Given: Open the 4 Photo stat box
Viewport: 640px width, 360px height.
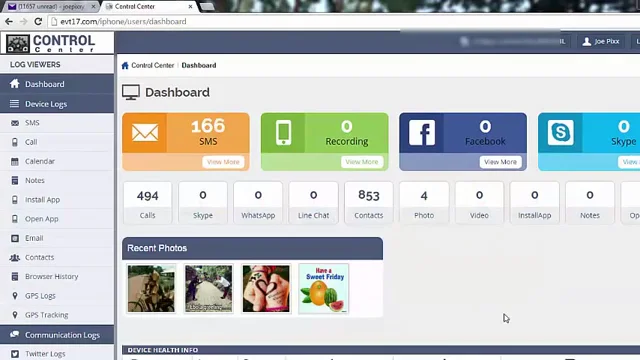Looking at the screenshot, I should (x=424, y=203).
